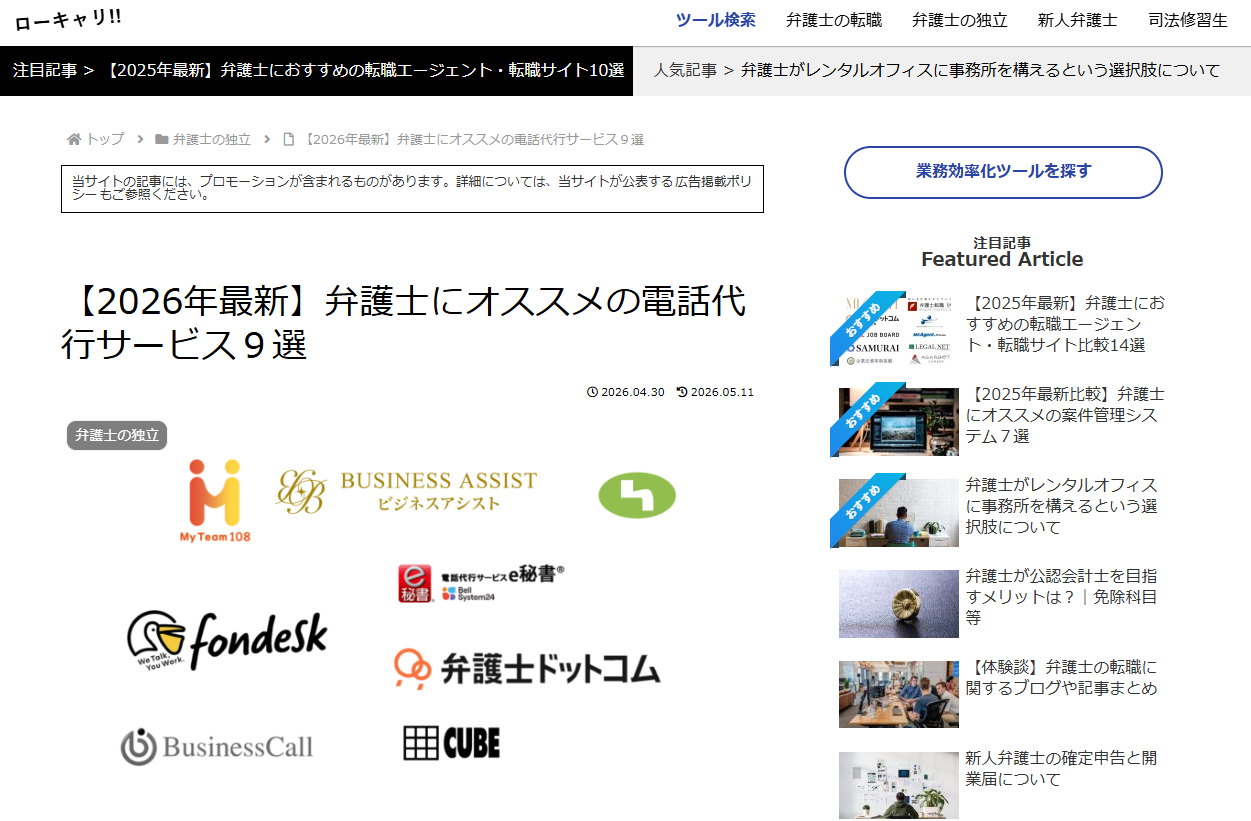Image resolution: width=1251 pixels, height=821 pixels.
Task: Click the 弁護士ドットコム logo
Action: coord(527,668)
